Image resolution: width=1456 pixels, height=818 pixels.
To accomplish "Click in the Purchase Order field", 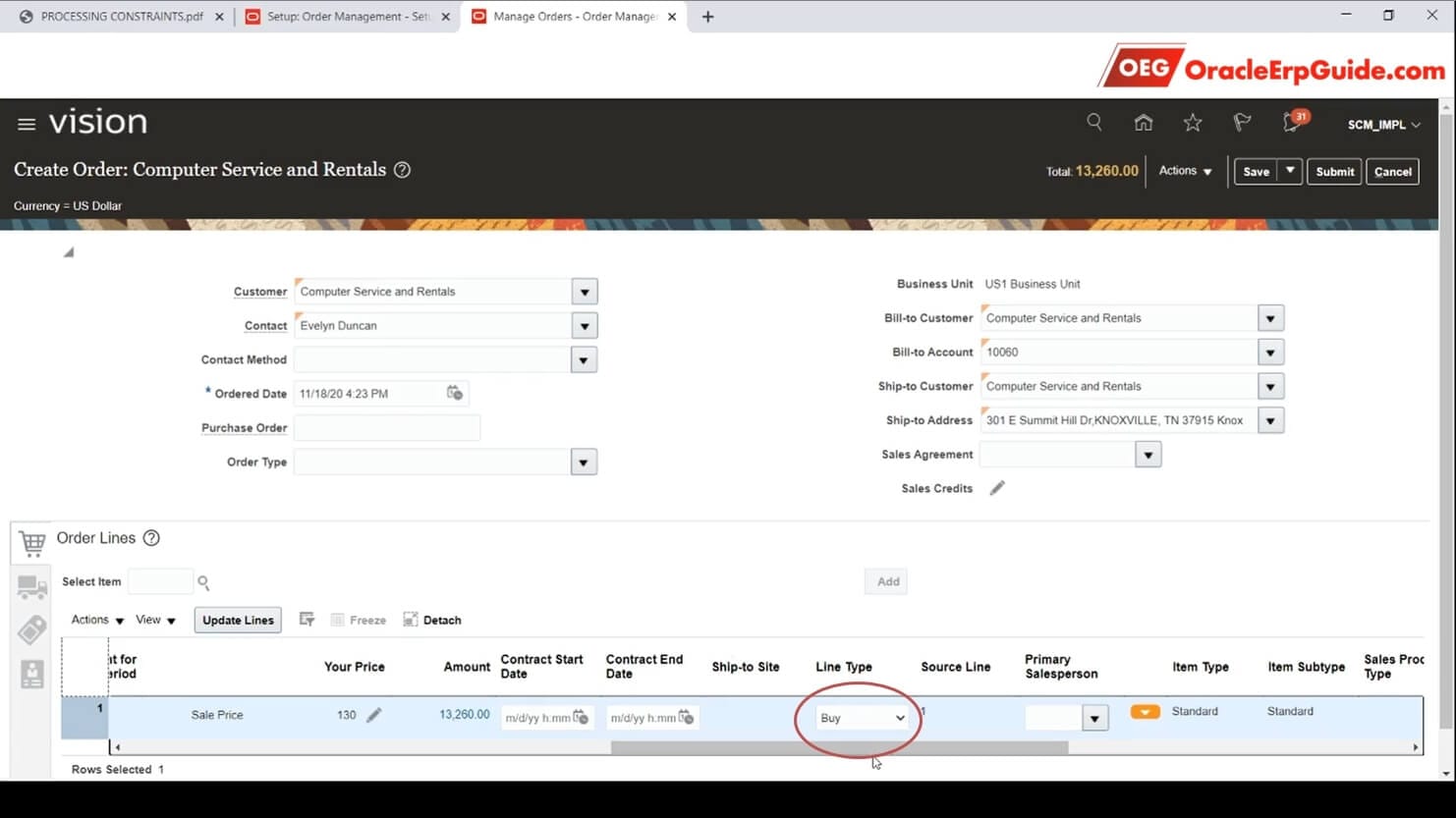I will [387, 428].
